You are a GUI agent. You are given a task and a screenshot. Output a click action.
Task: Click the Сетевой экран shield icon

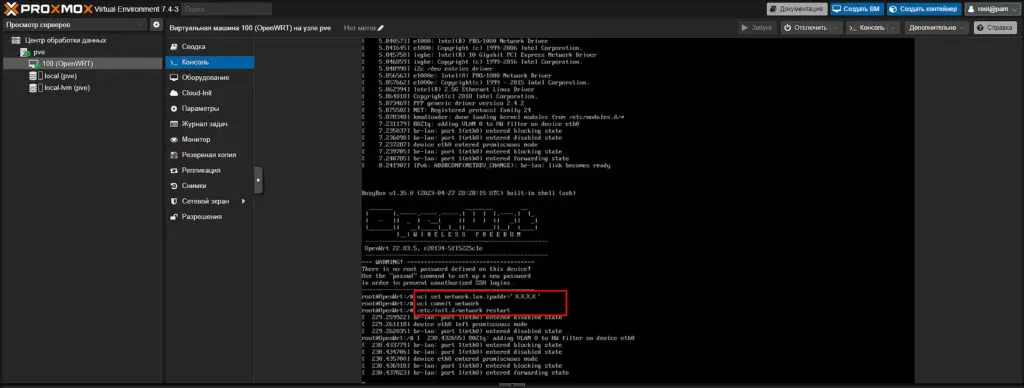174,201
